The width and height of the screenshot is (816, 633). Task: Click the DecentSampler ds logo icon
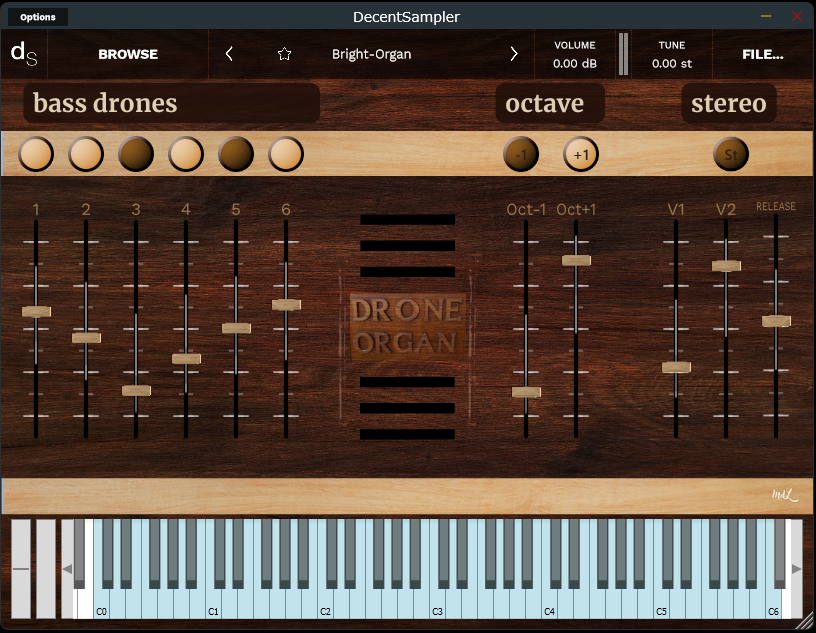(24, 54)
